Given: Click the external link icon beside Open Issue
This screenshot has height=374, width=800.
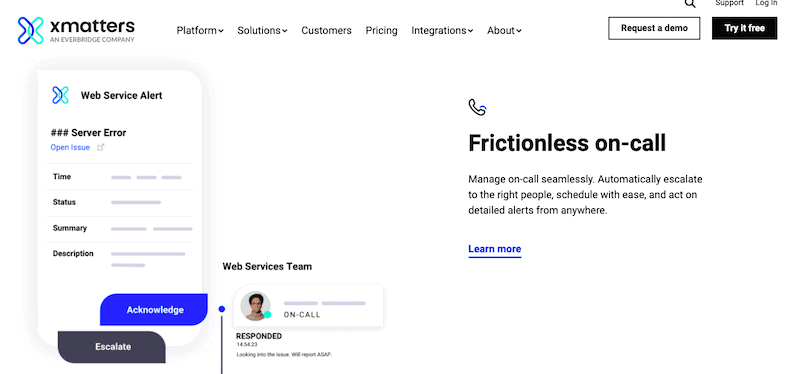Looking at the screenshot, I should point(101,147).
